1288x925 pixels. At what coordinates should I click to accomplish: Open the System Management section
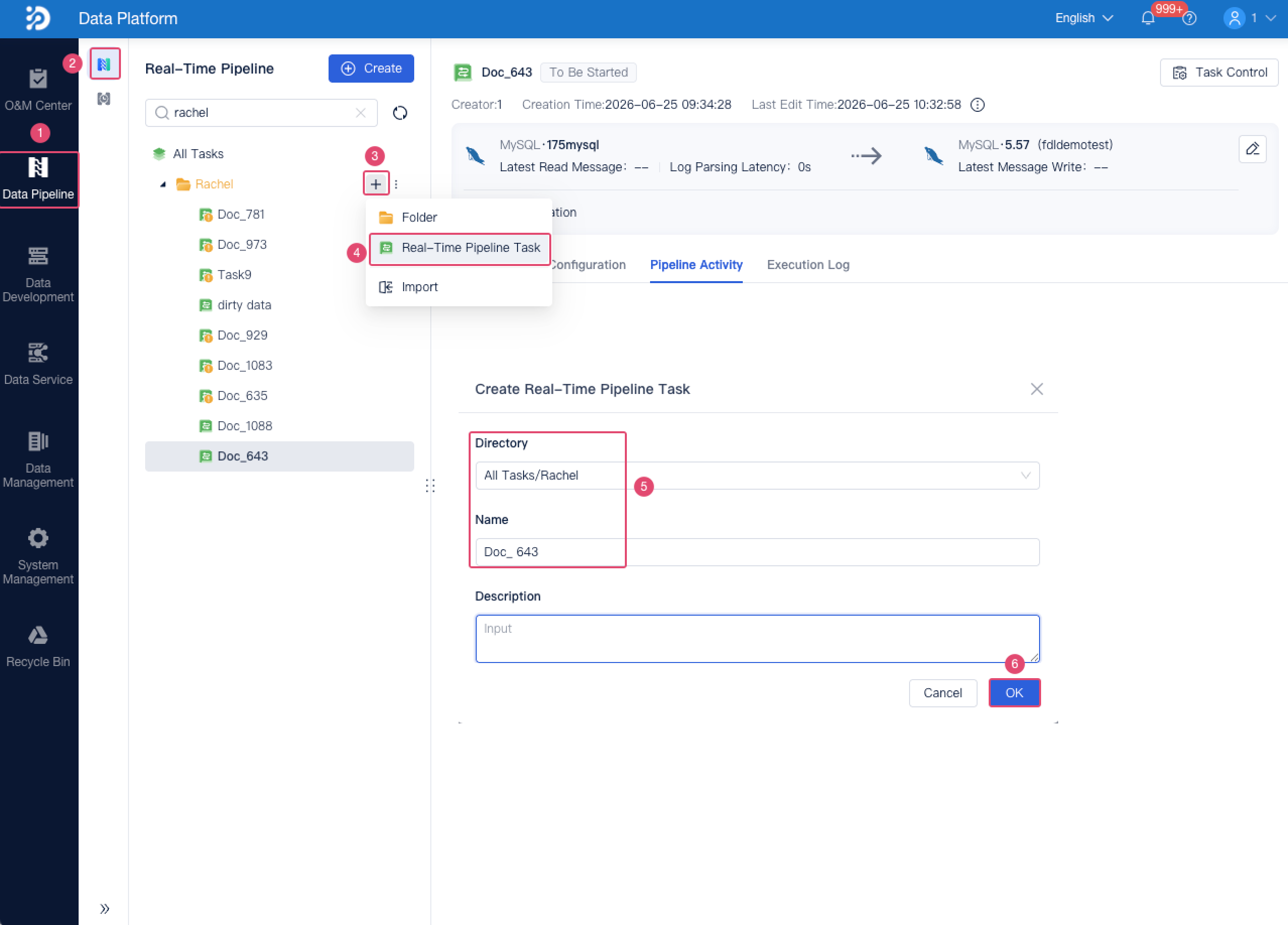(x=38, y=557)
